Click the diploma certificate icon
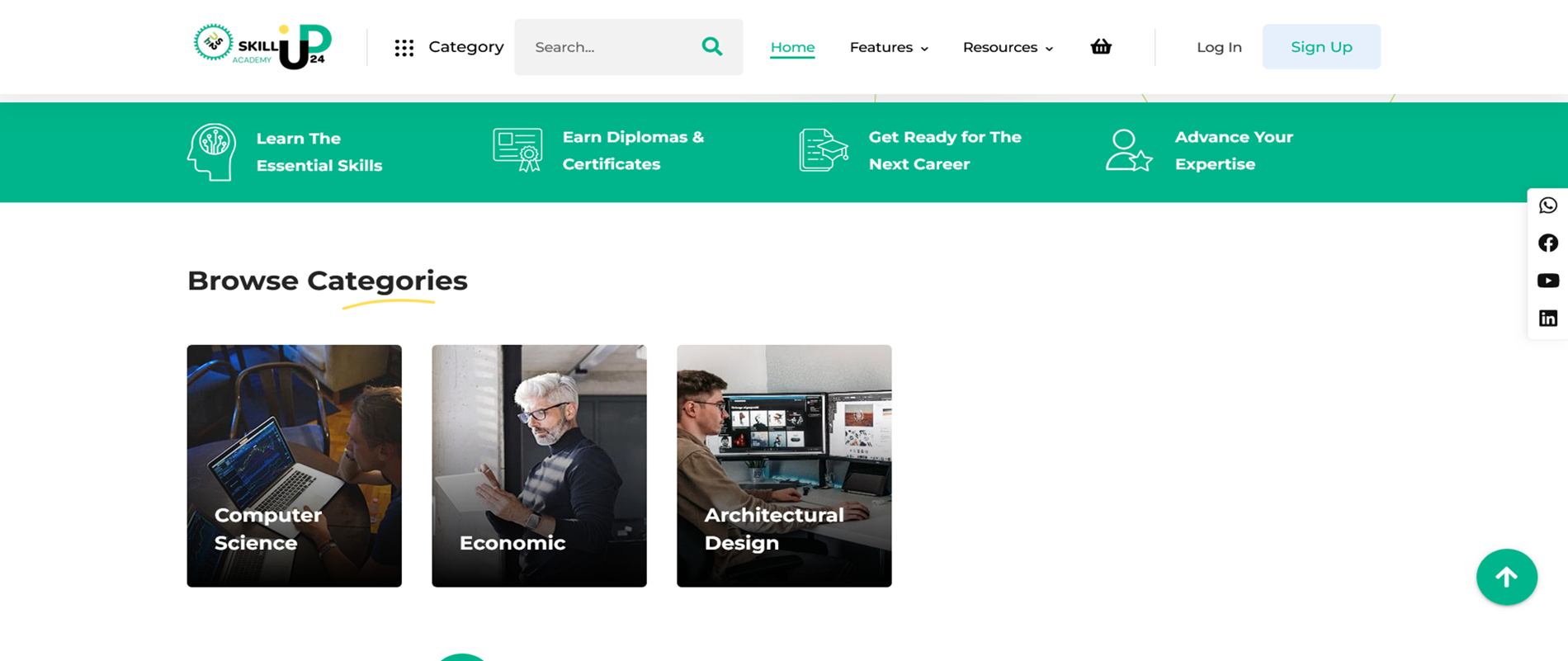The image size is (1568, 661). [517, 150]
